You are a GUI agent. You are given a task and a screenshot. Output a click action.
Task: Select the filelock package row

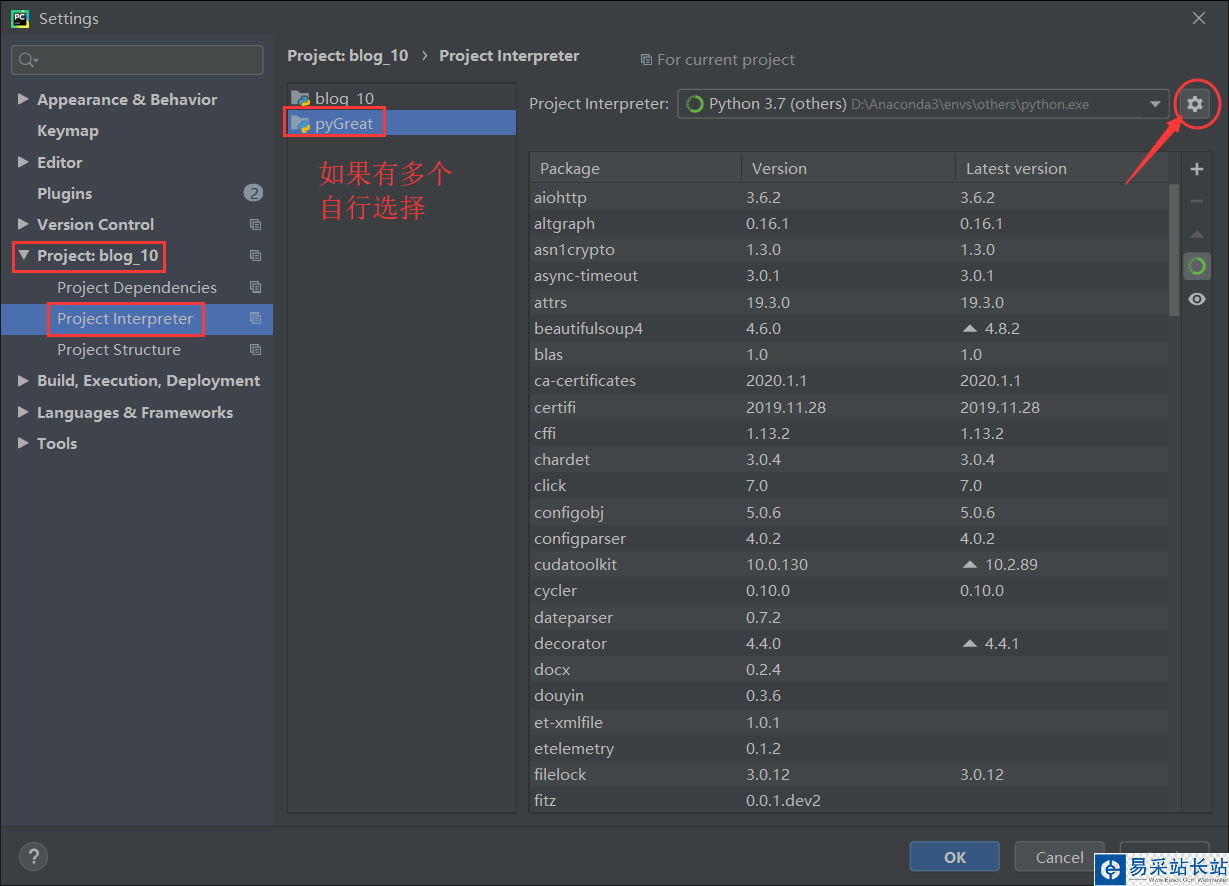pyautogui.click(x=849, y=774)
